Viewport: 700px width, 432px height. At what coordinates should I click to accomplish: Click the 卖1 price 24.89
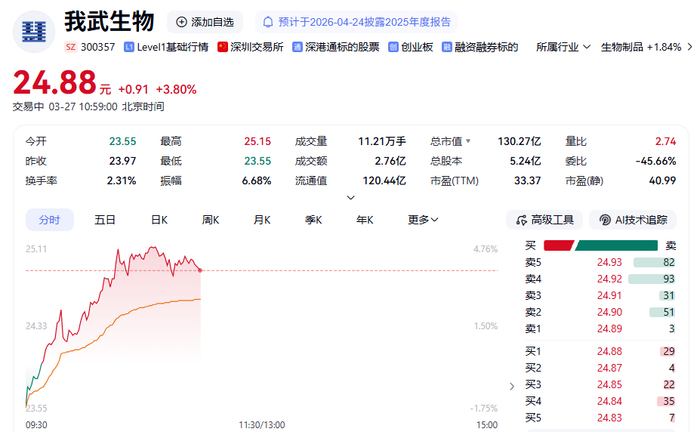click(609, 329)
